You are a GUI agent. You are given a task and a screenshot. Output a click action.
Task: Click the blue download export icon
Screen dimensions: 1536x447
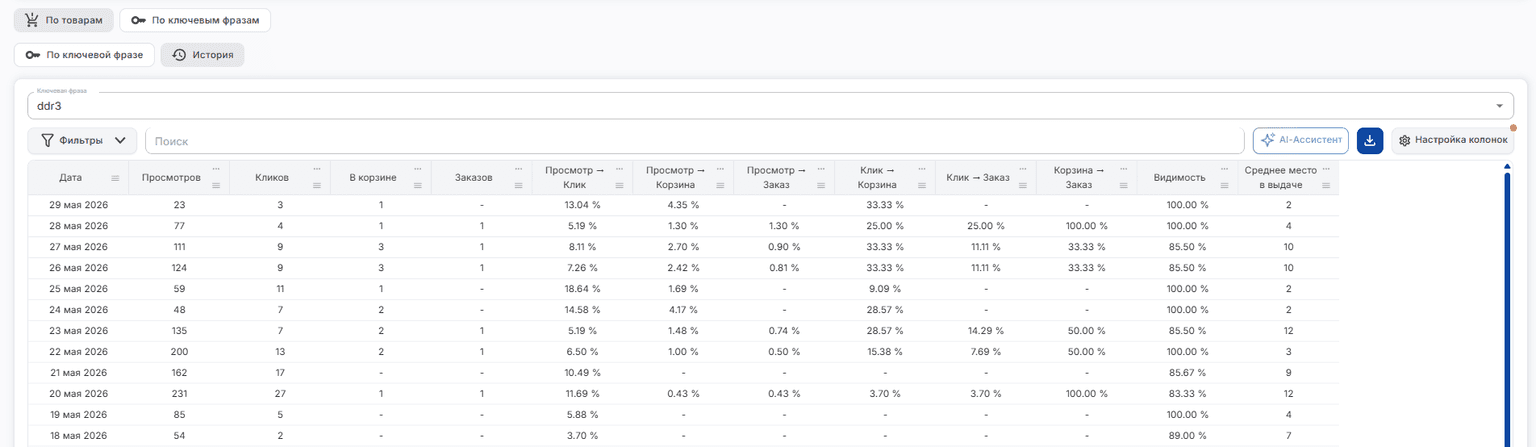pos(1369,141)
